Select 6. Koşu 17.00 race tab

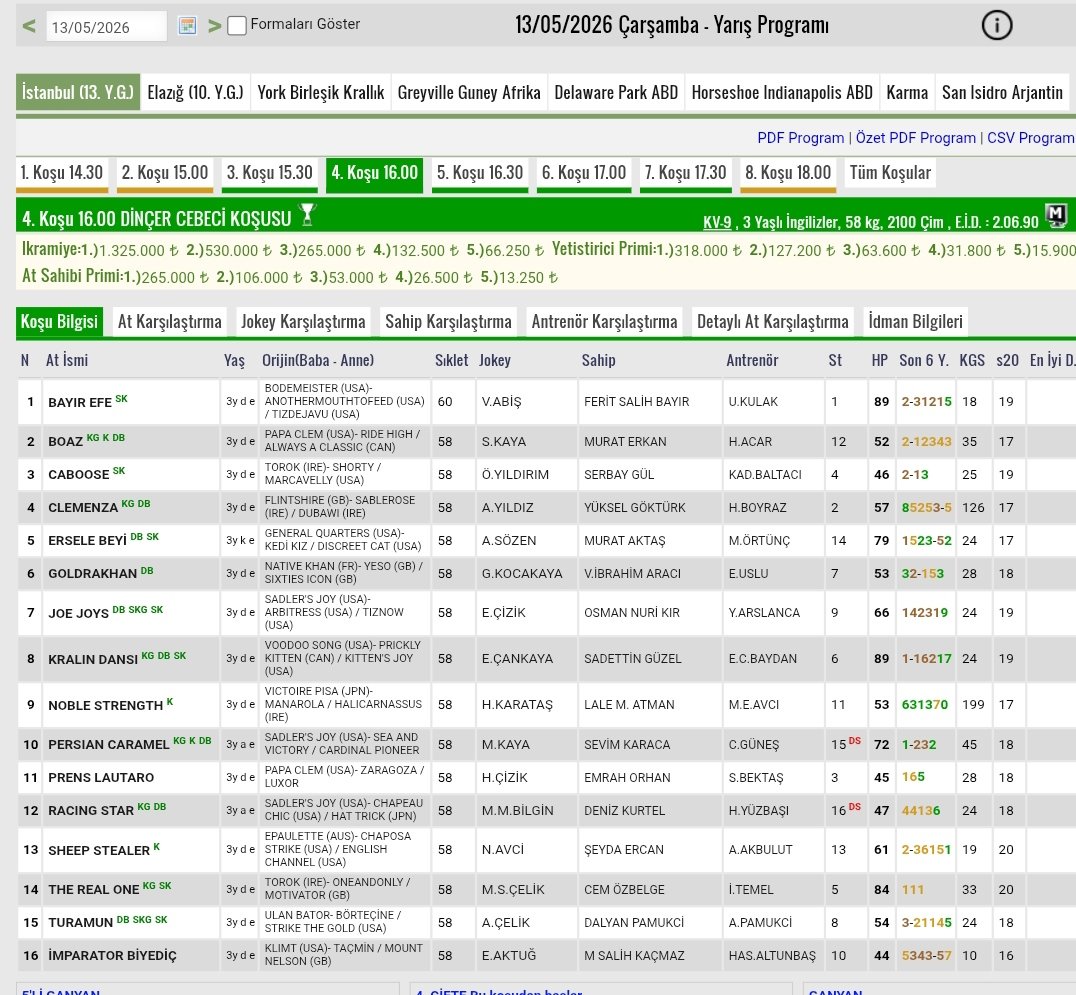[x=584, y=173]
